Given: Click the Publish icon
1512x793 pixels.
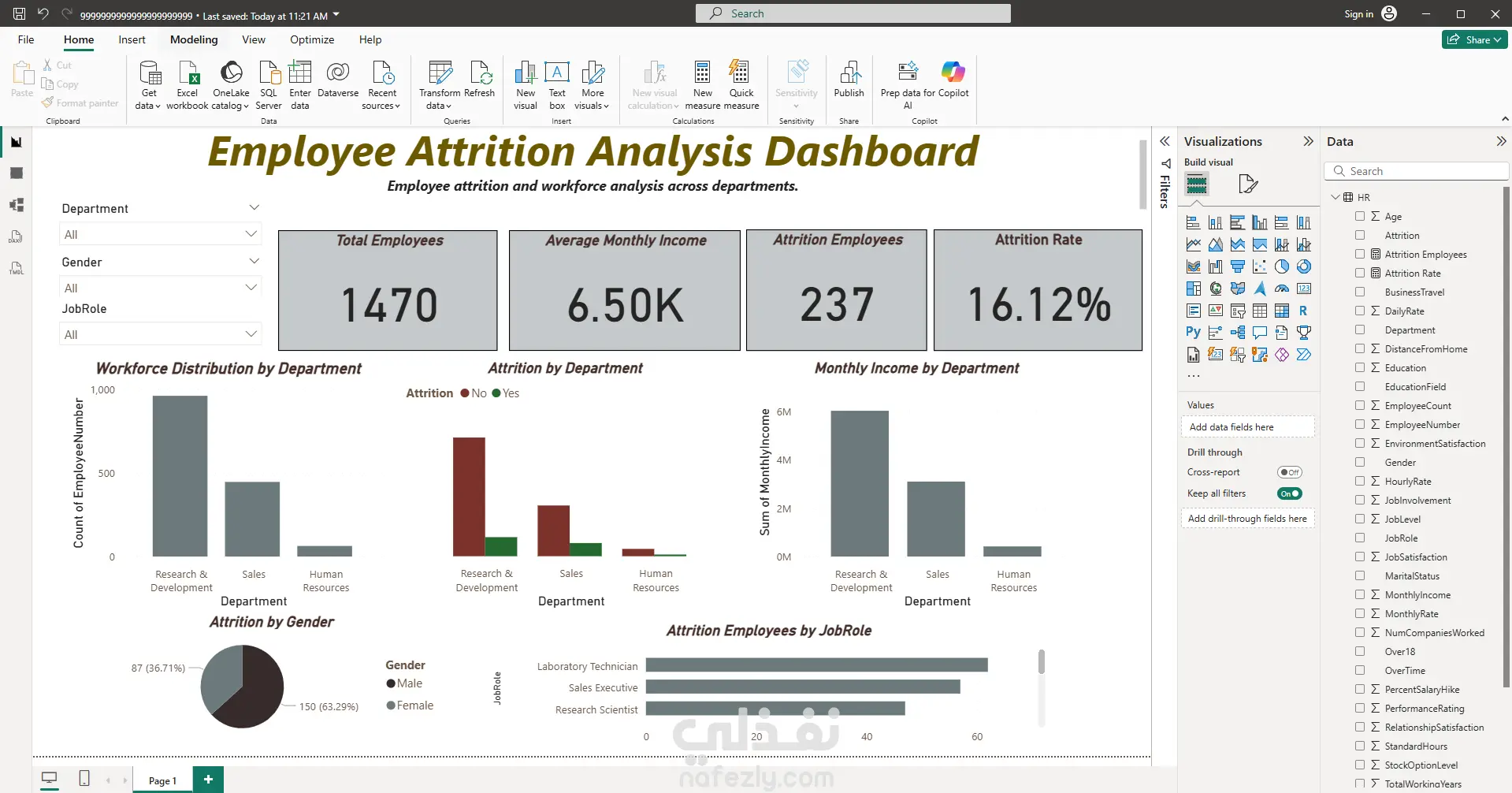Looking at the screenshot, I should [x=849, y=80].
